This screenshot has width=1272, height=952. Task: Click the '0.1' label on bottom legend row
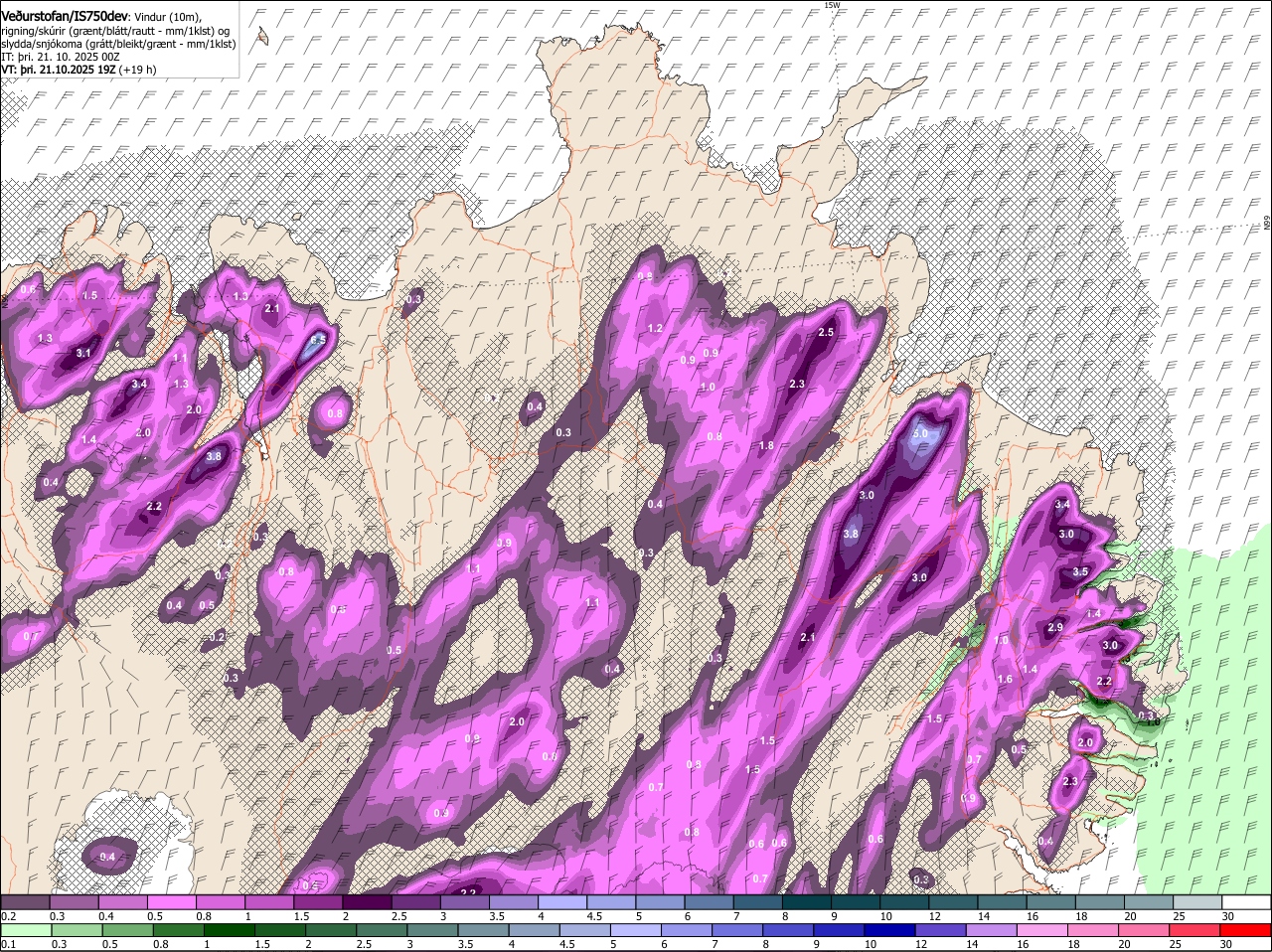point(8,944)
